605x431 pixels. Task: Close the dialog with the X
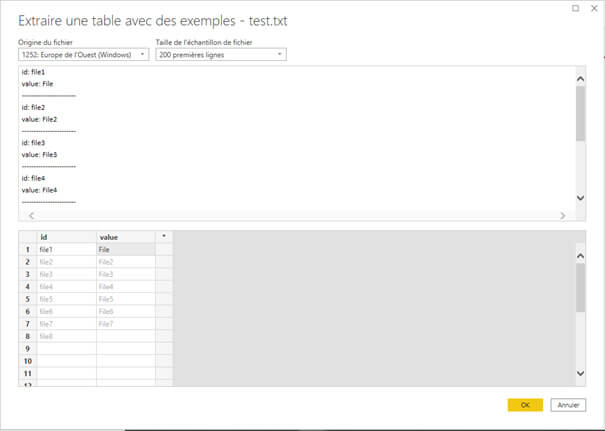click(x=594, y=8)
